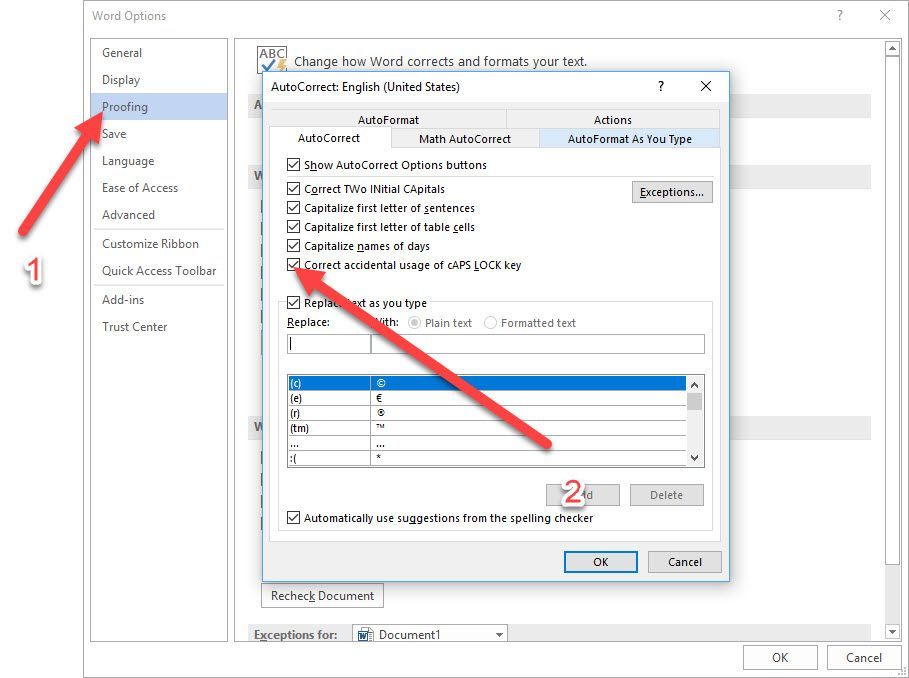Click into the Replace input field
Viewport: 909px width, 678px height.
(x=329, y=344)
